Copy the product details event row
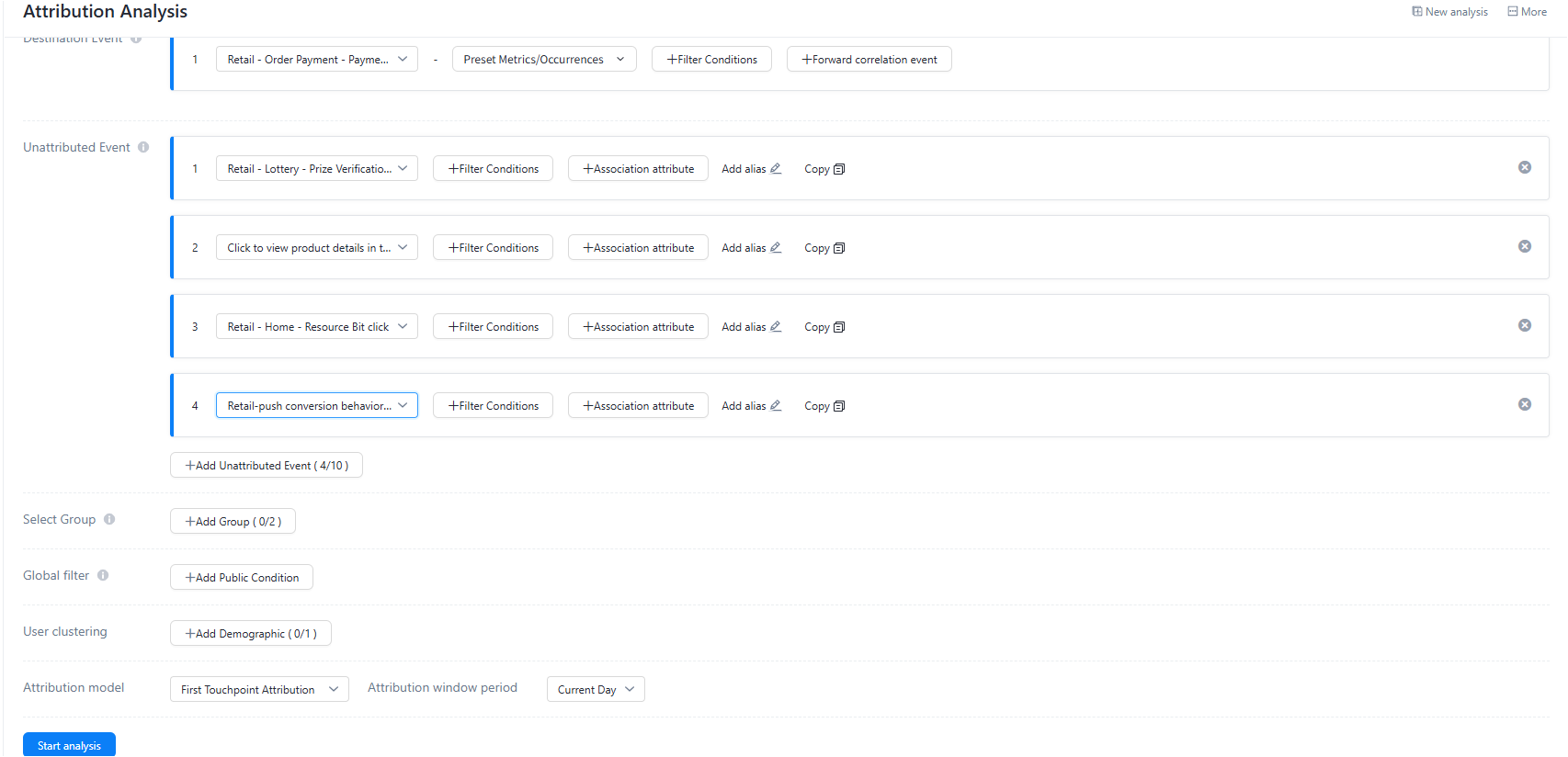This screenshot has height=757, width=1568. coord(824,248)
